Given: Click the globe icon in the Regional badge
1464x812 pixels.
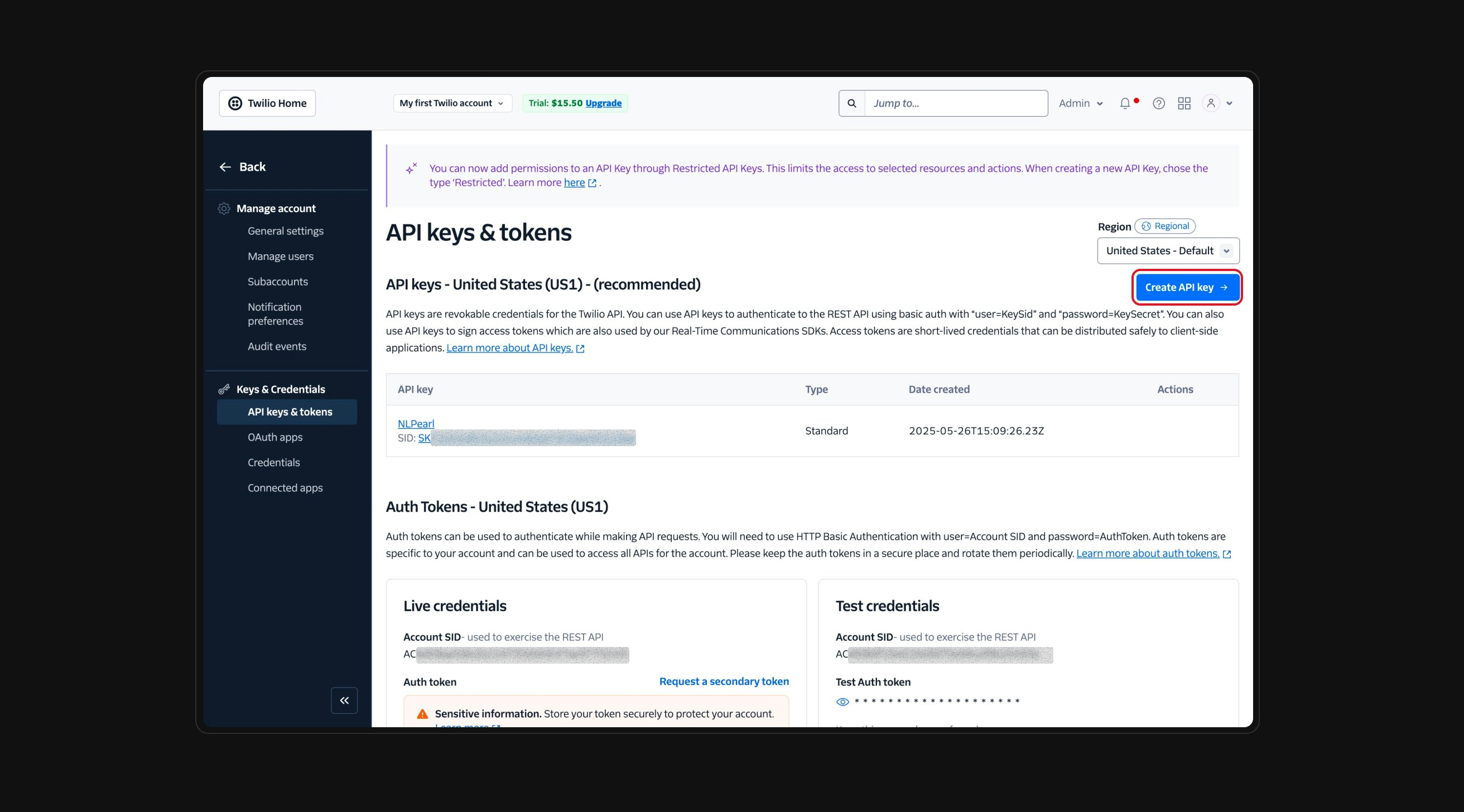Looking at the screenshot, I should click(1147, 226).
